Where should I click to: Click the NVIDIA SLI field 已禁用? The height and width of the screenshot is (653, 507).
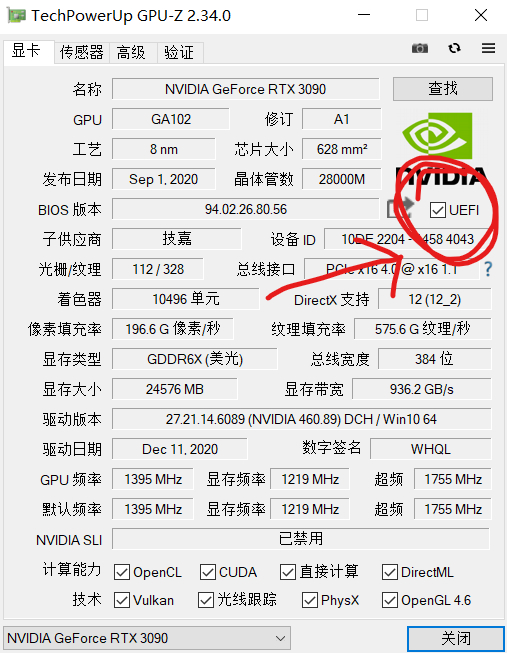(301, 538)
